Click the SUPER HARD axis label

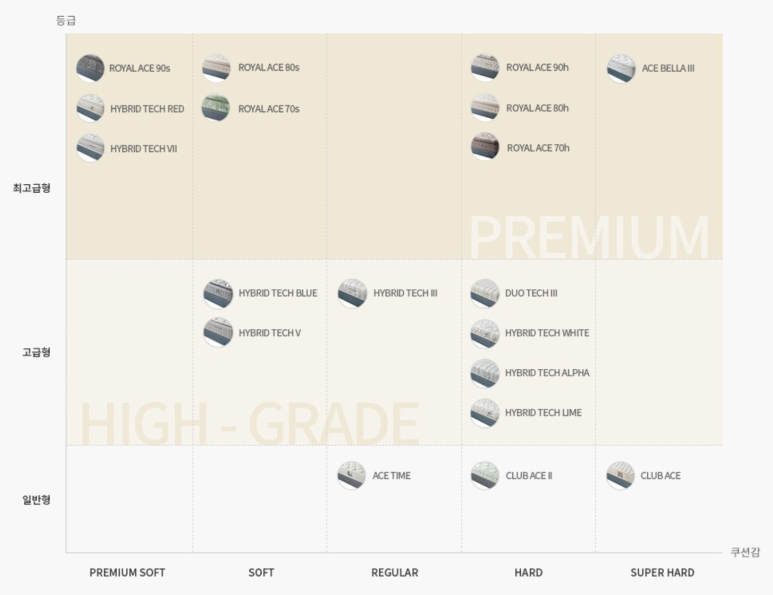[663, 573]
